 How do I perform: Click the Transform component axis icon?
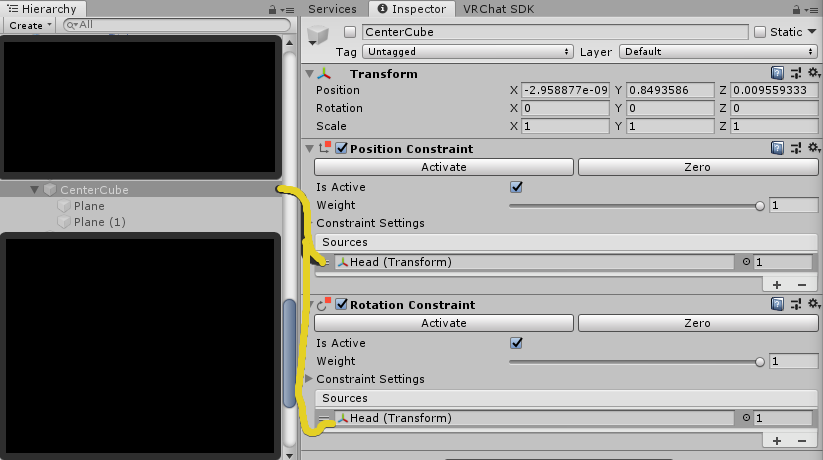[x=324, y=74]
